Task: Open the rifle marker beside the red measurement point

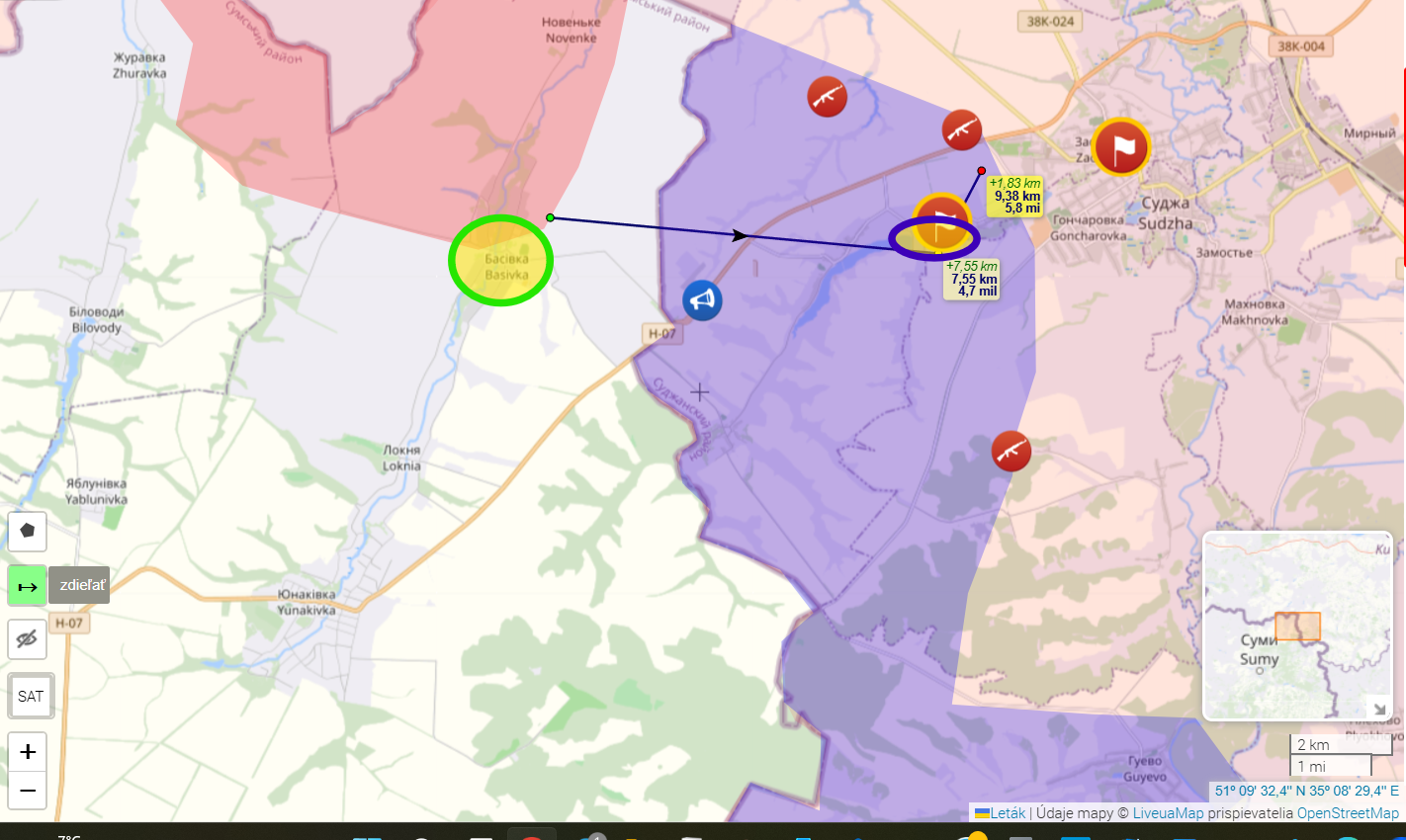Action: [961, 129]
